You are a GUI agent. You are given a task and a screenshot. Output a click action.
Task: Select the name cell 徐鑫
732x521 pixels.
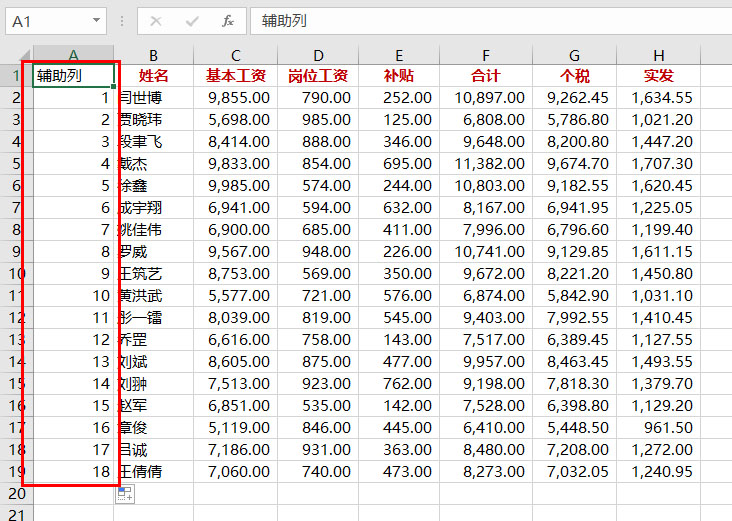click(154, 185)
